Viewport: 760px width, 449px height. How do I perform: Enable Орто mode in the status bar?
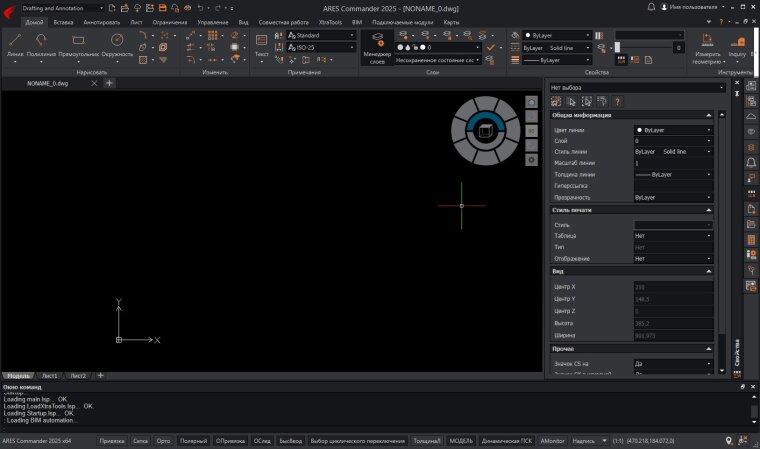164,440
